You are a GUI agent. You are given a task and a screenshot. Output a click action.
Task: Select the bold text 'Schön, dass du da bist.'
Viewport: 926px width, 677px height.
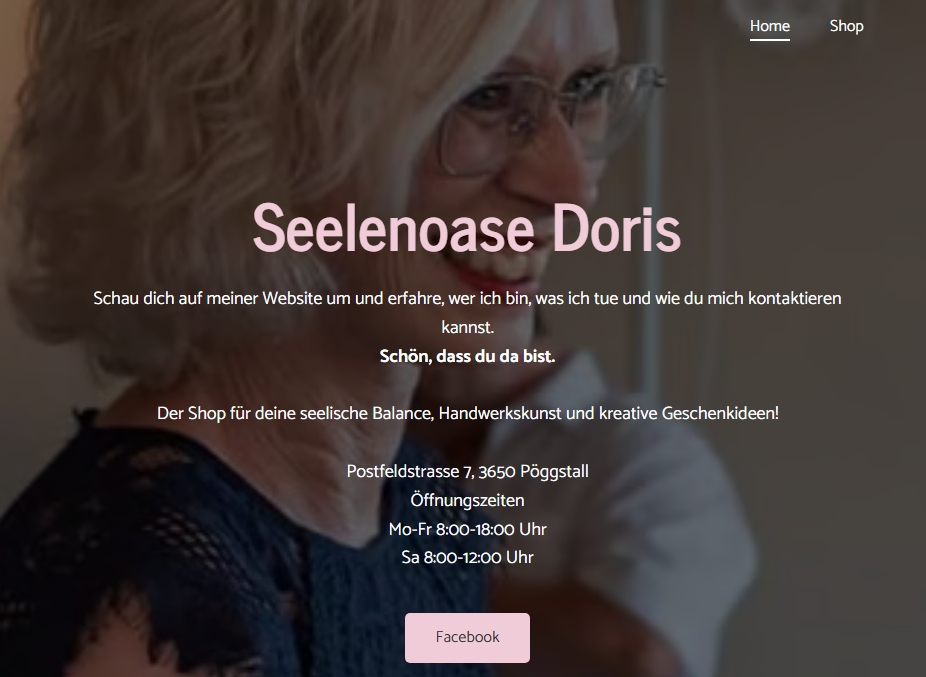(467, 356)
